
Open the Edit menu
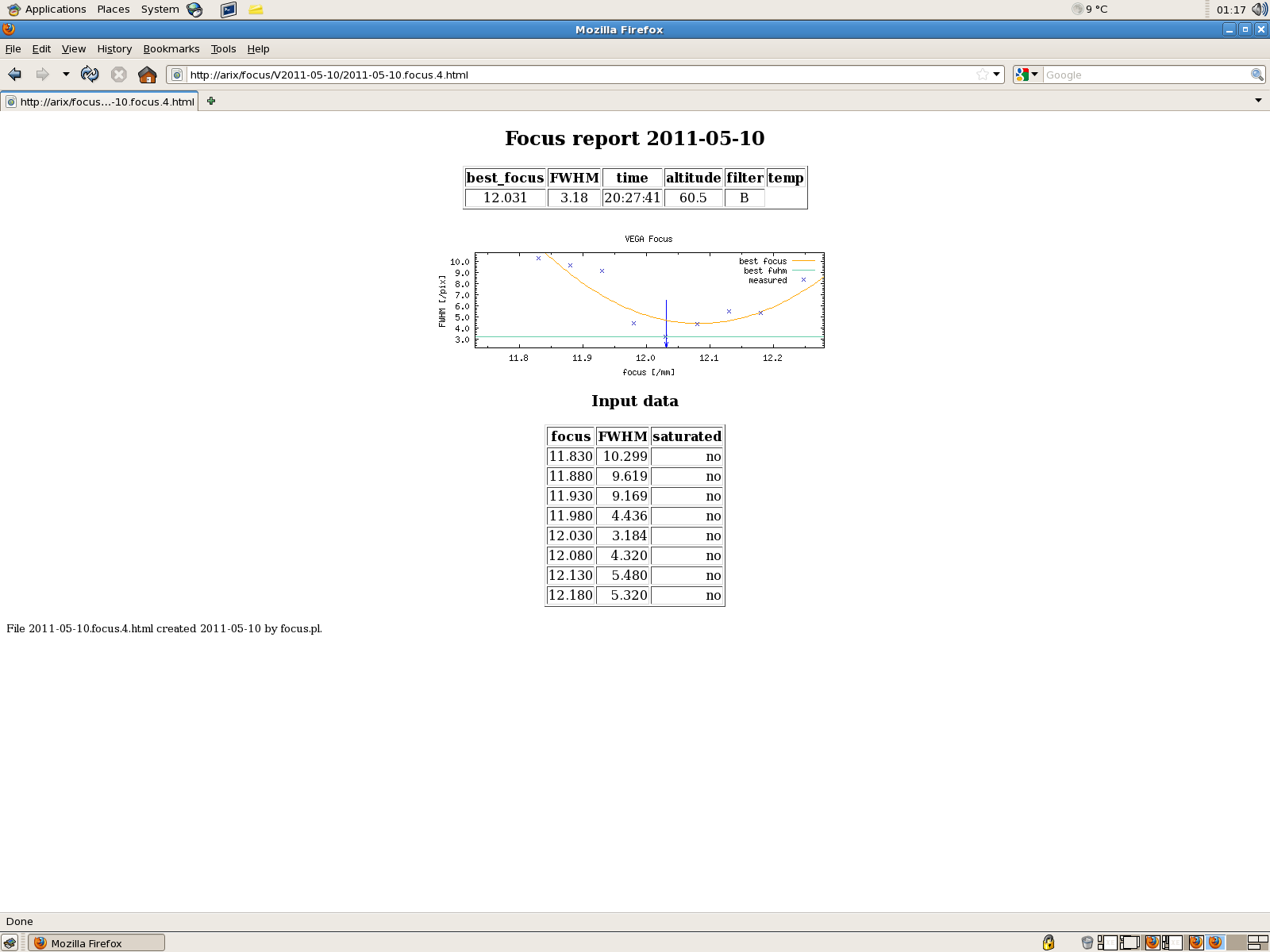click(x=41, y=48)
